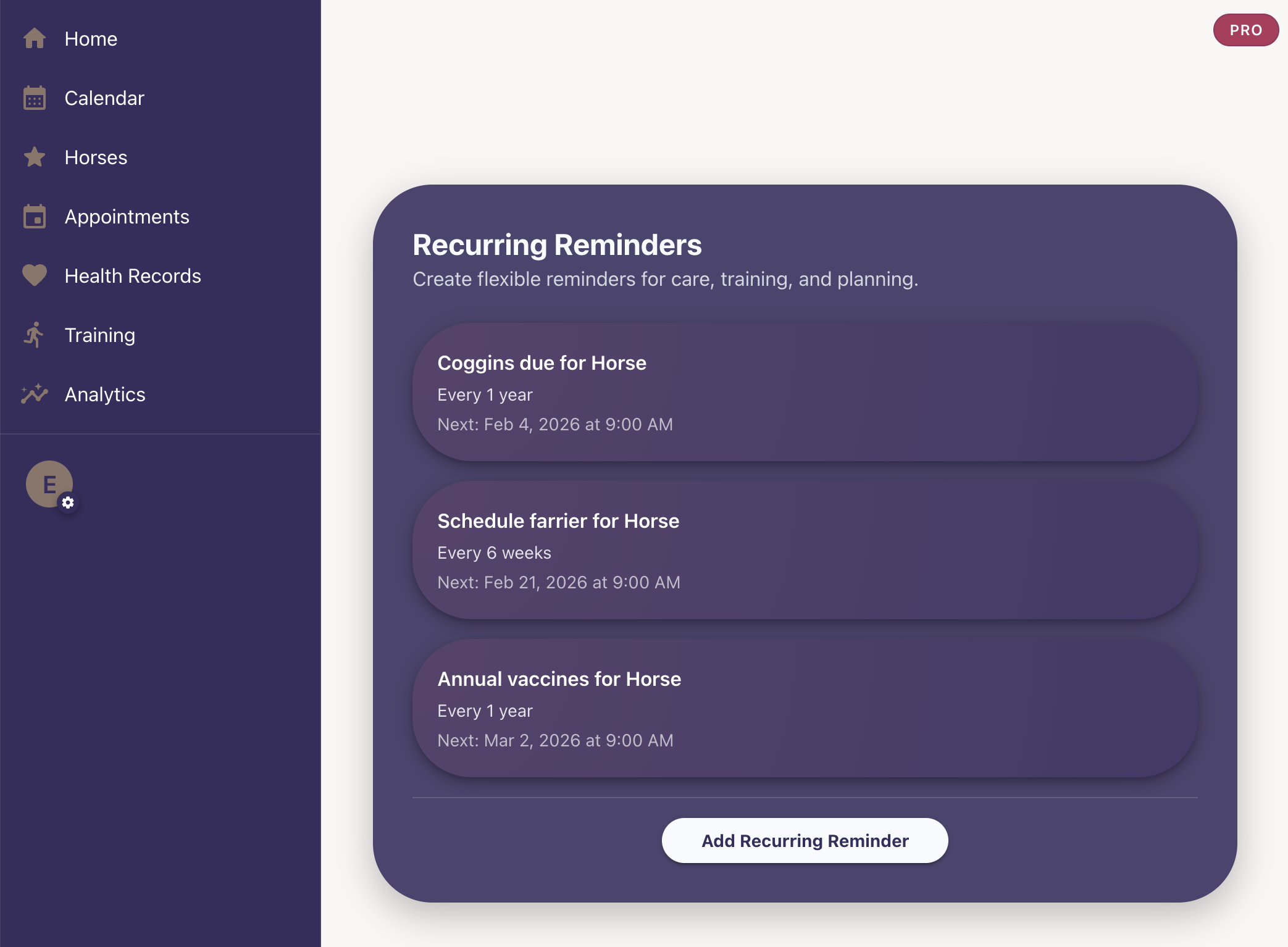Click the Home house icon
The image size is (1288, 947).
[35, 38]
